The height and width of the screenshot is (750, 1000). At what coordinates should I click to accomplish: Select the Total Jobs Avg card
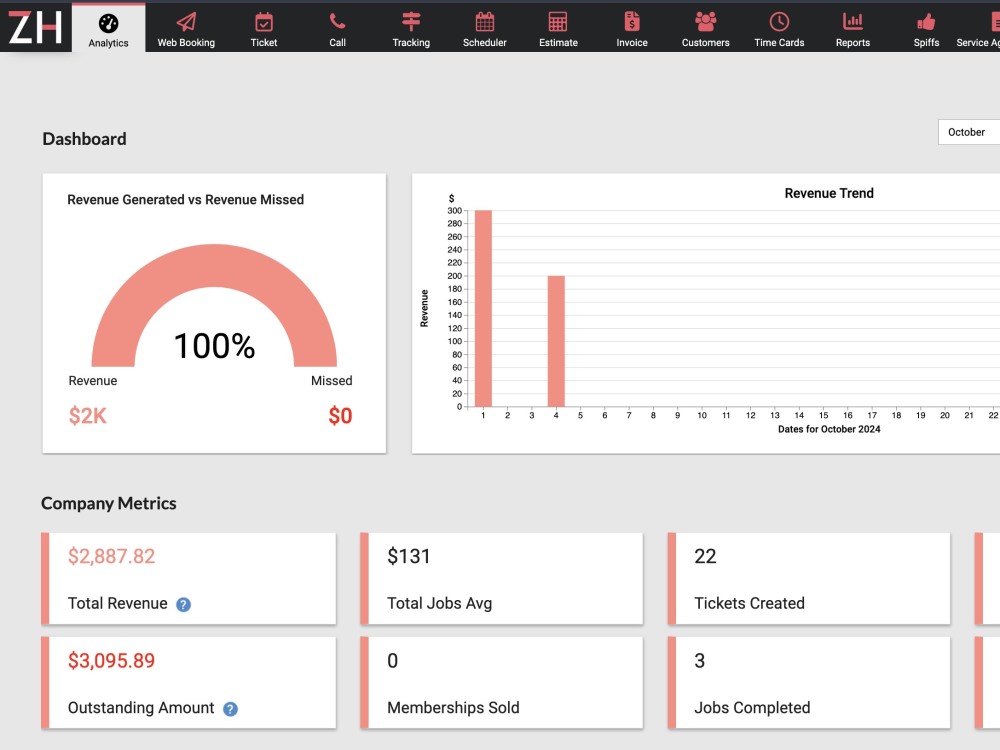coord(502,578)
